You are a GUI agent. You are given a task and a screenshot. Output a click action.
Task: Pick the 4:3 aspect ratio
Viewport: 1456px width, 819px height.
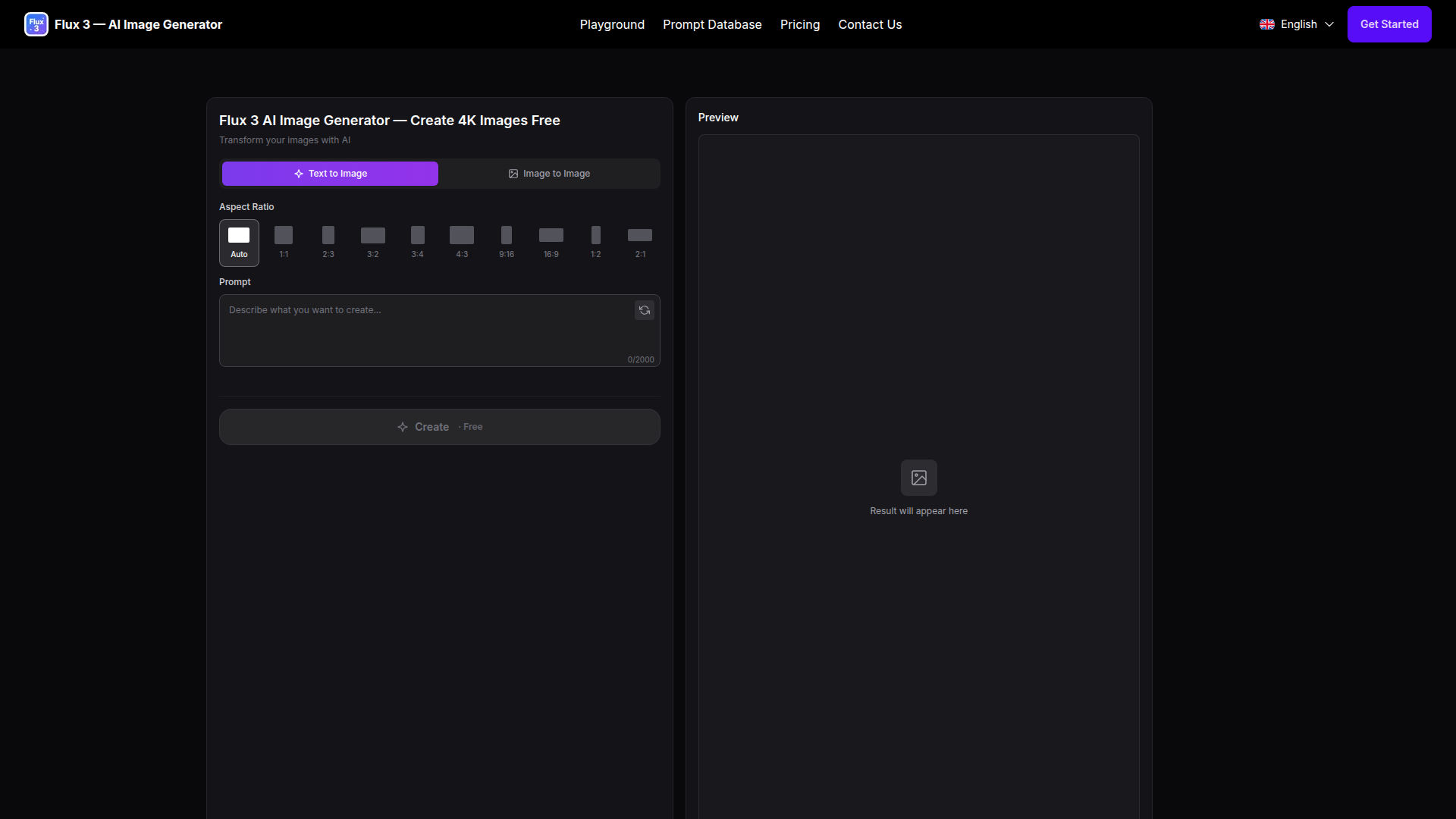(x=462, y=243)
